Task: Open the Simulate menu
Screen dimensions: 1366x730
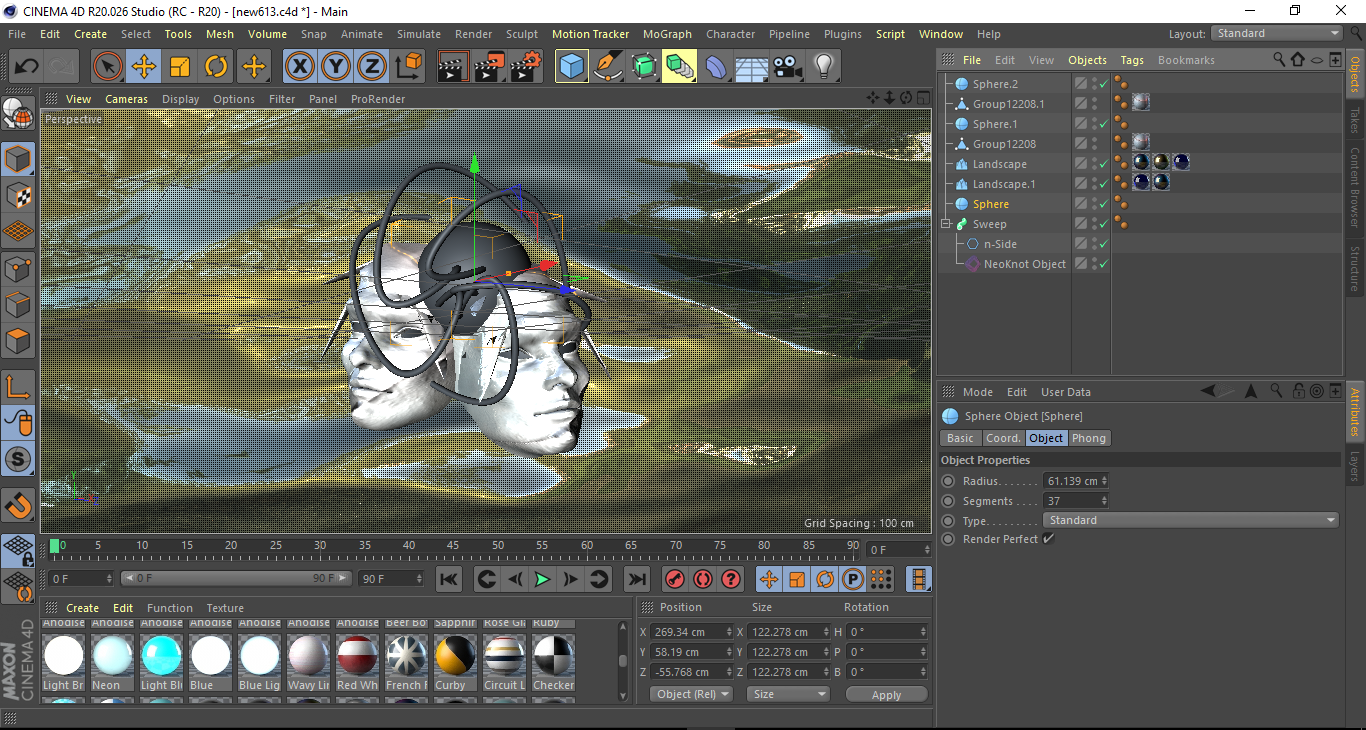Action: tap(418, 34)
